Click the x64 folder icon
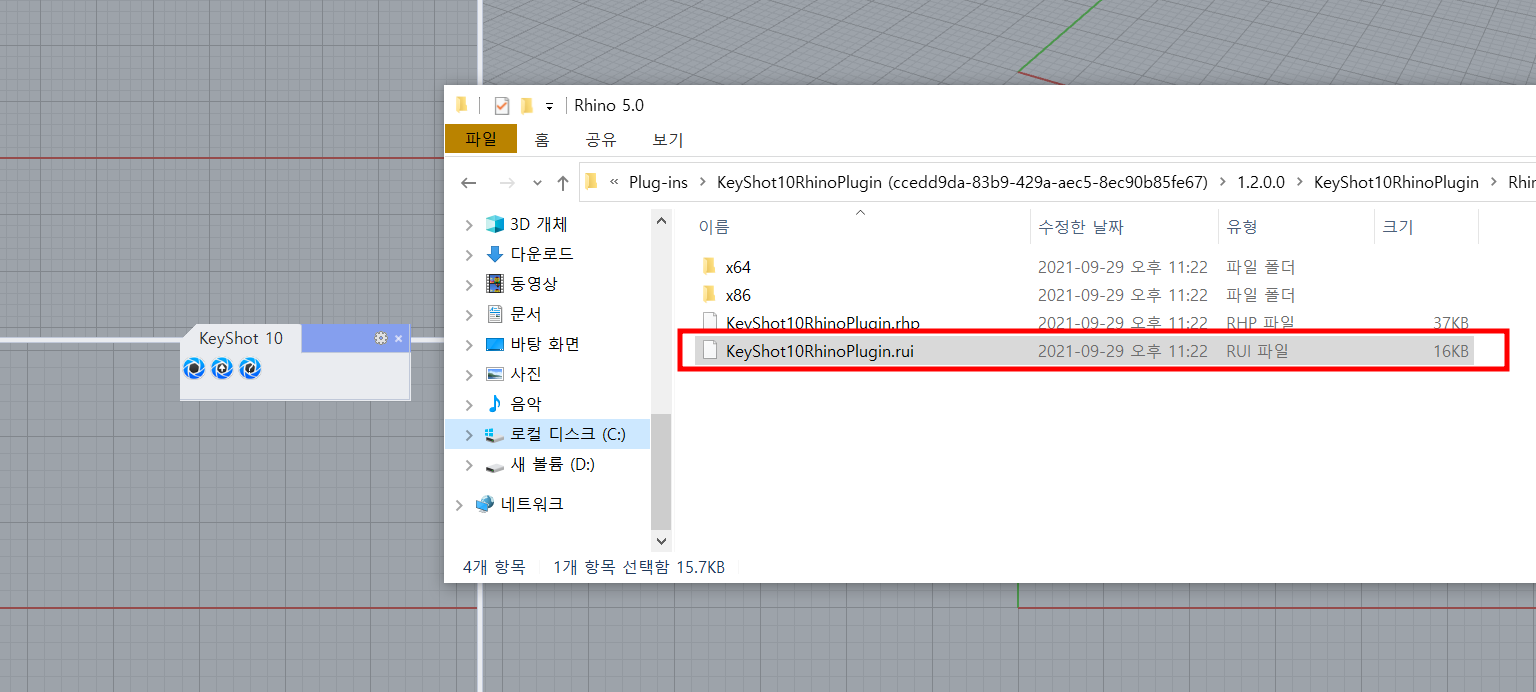Image resolution: width=1536 pixels, height=692 pixels. (x=709, y=266)
